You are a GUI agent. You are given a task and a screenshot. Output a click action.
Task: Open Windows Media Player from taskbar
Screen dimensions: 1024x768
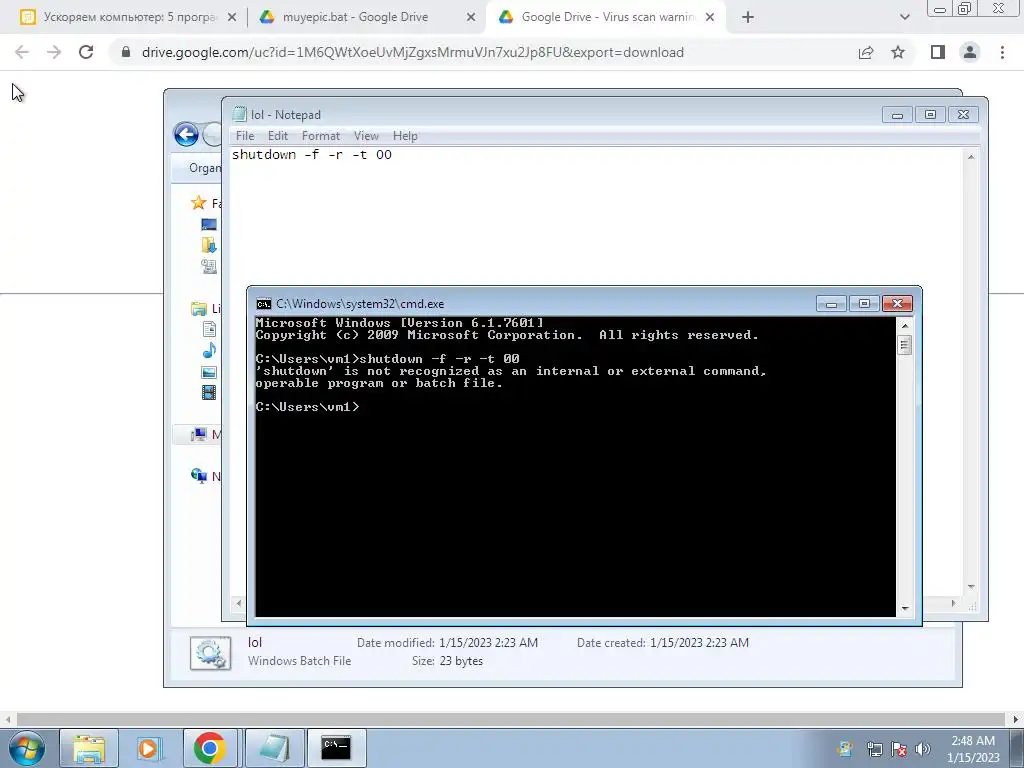pyautogui.click(x=150, y=748)
